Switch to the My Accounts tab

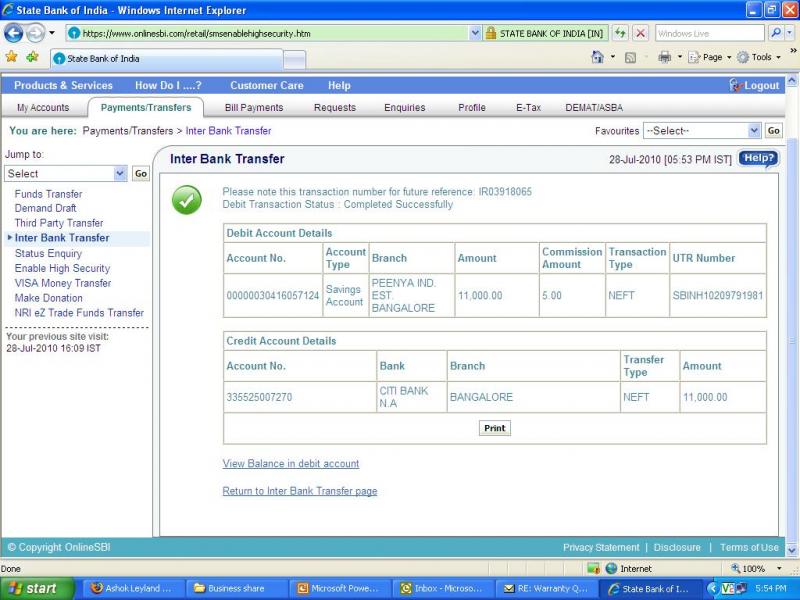tap(43, 108)
